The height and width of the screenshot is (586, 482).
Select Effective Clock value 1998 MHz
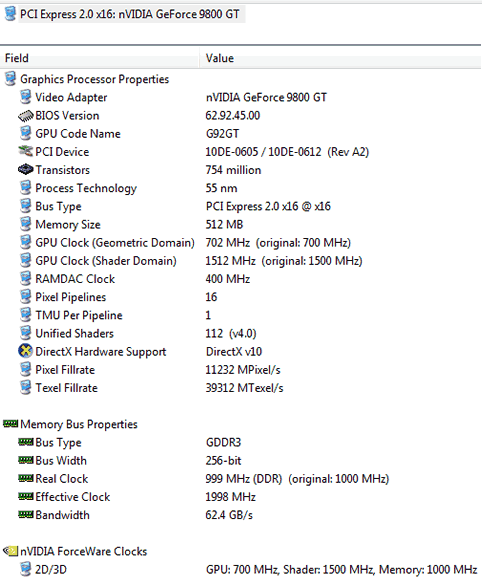(231, 497)
